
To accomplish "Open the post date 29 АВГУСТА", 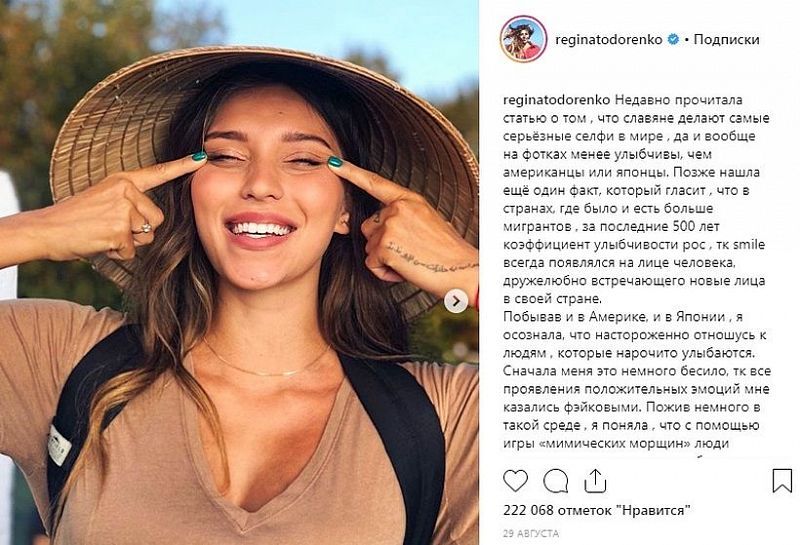I will [x=531, y=533].
